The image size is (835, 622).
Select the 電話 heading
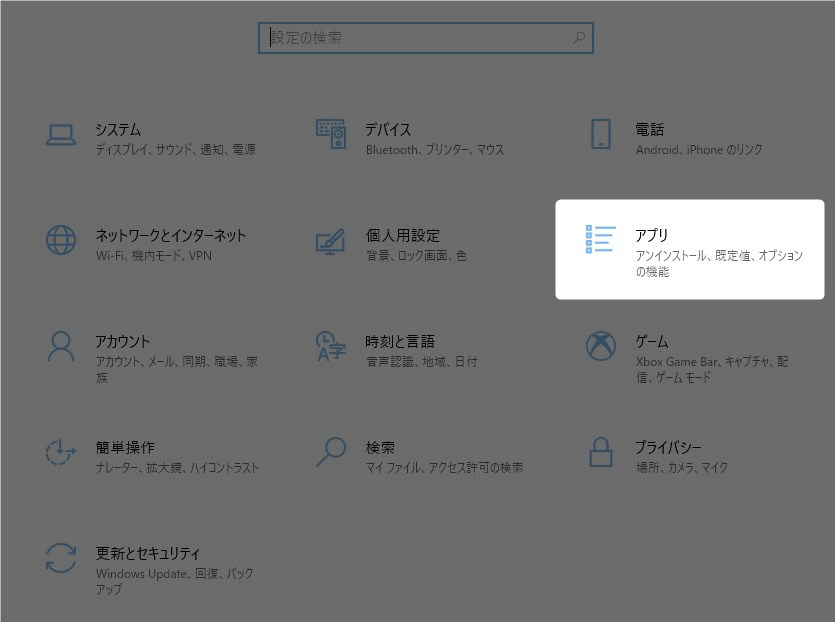[650, 129]
